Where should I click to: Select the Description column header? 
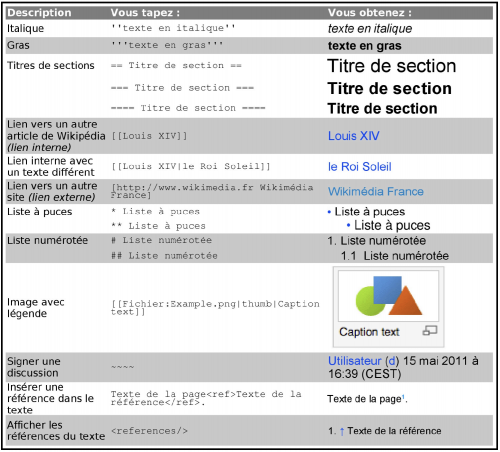coord(39,13)
